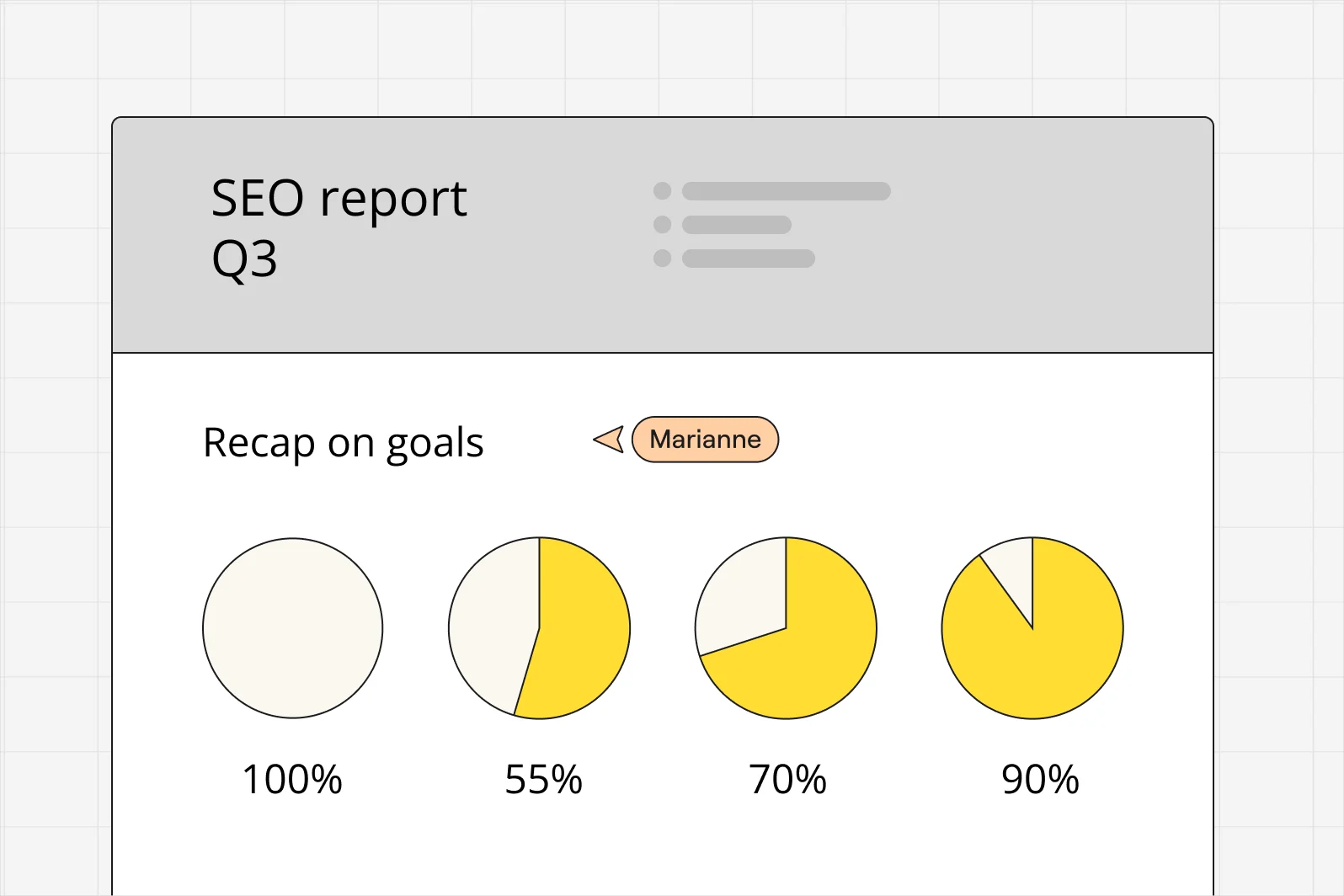Screen dimensions: 1344x896
Task: Click the 55% pie chart
Action: point(540,628)
